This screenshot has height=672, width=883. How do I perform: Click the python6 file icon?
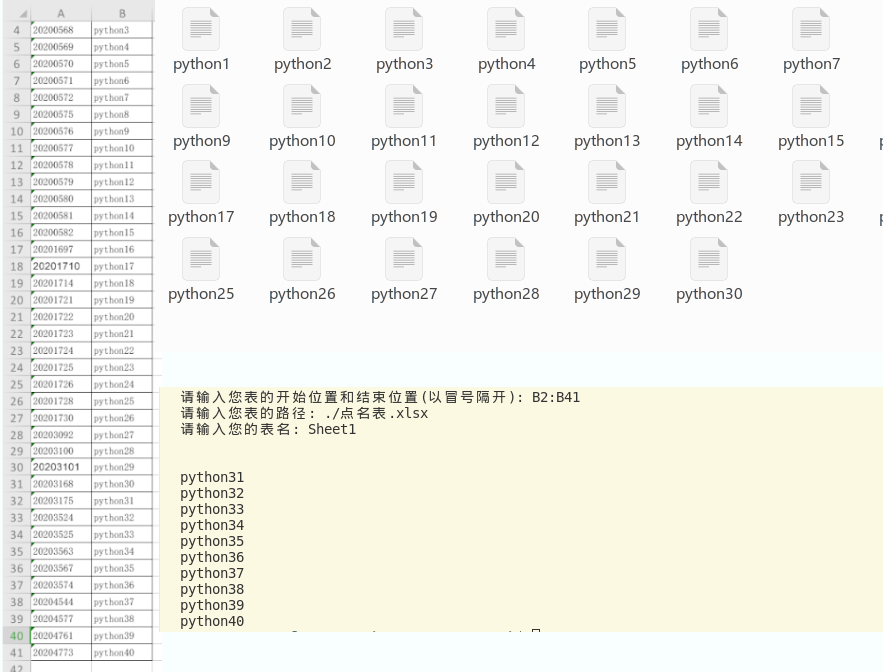[x=709, y=29]
